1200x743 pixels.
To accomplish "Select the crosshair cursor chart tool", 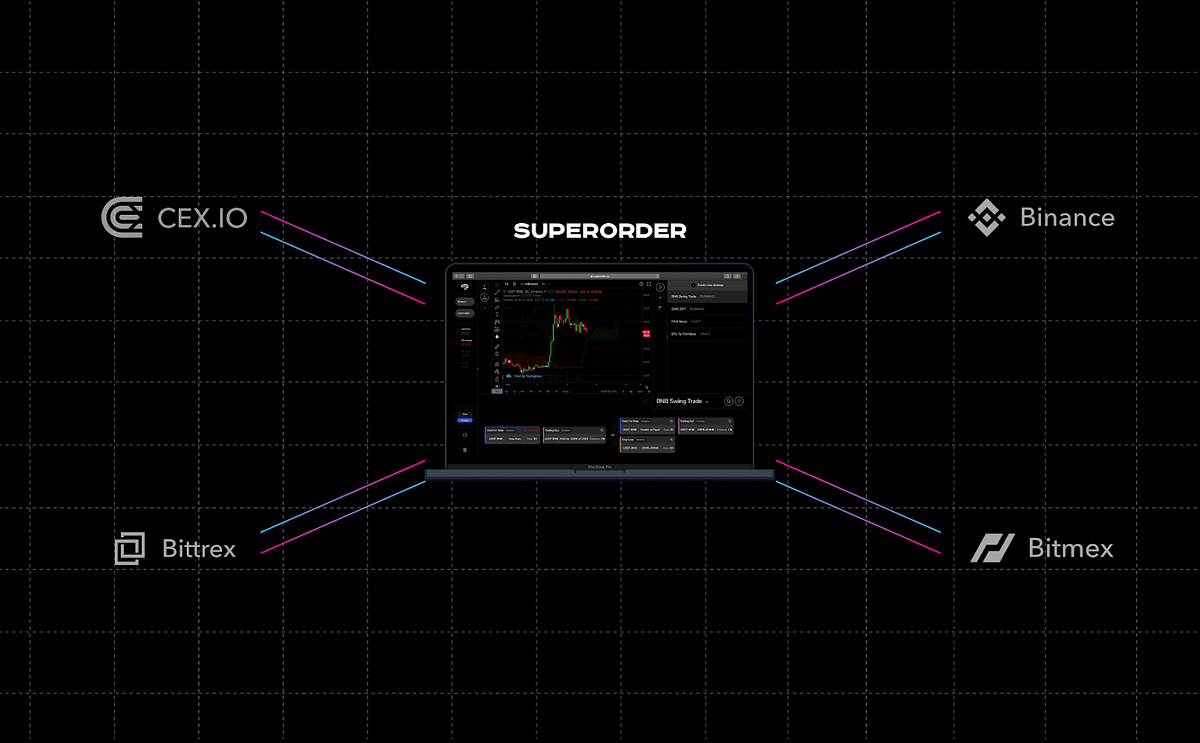I will pyautogui.click(x=497, y=284).
